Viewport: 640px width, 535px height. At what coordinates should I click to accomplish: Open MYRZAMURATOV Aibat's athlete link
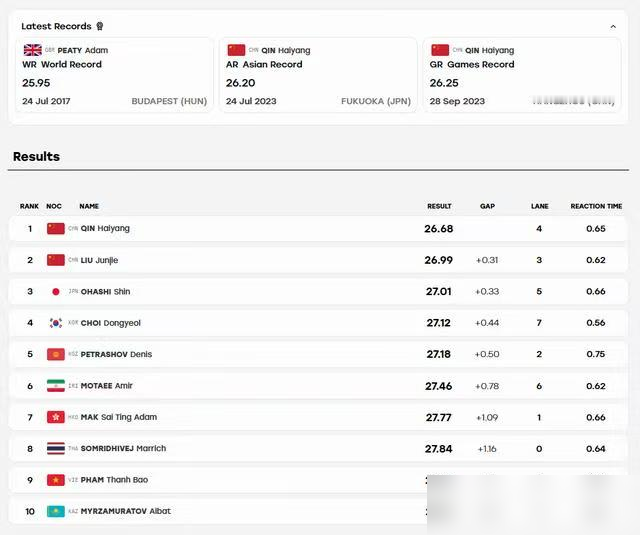(x=126, y=511)
